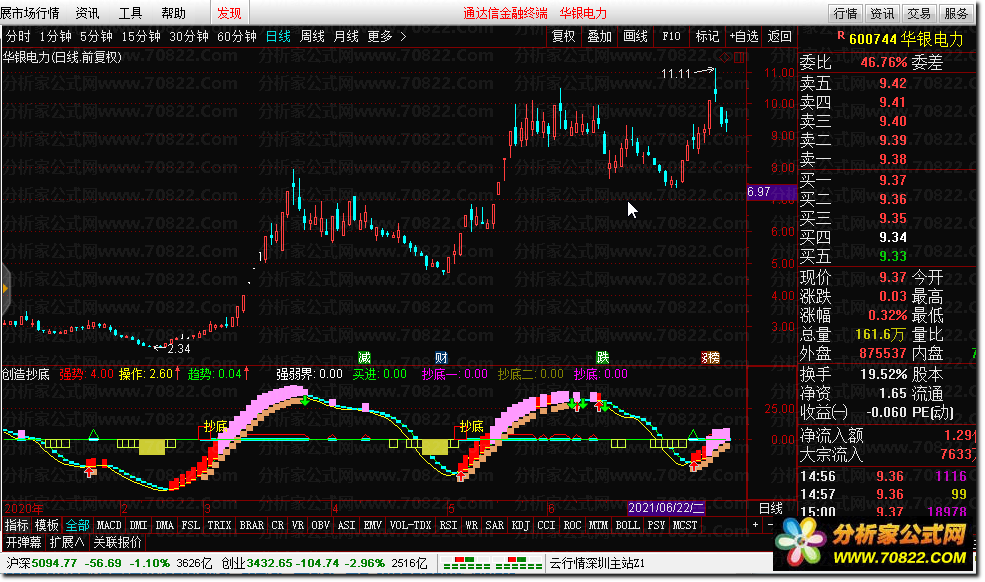
Task: Apply the KDJ indicator
Action: click(x=521, y=525)
